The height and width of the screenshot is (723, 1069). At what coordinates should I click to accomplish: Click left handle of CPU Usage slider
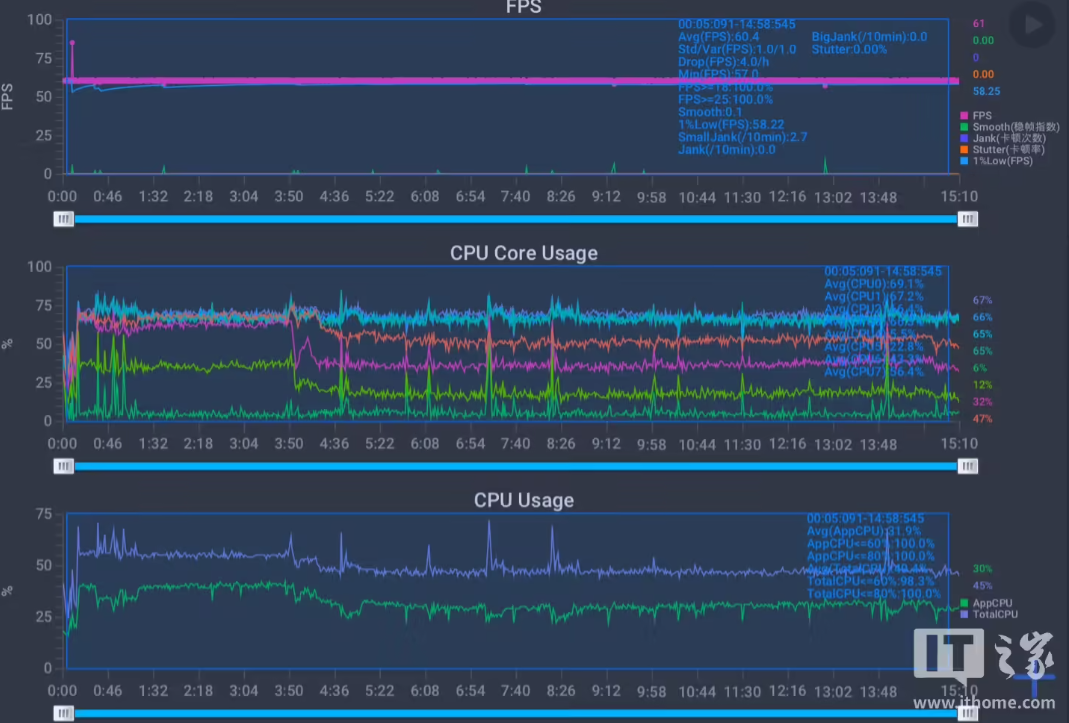tap(64, 713)
